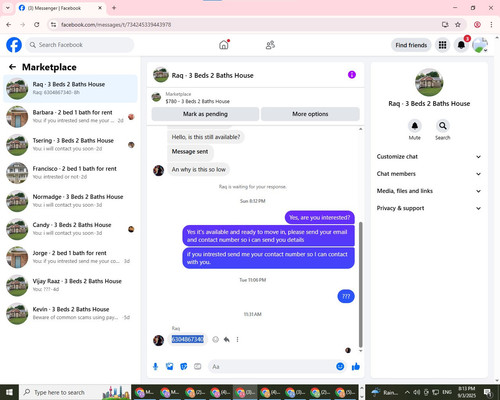
Task: Open the account profile picture menu
Action: 480,45
